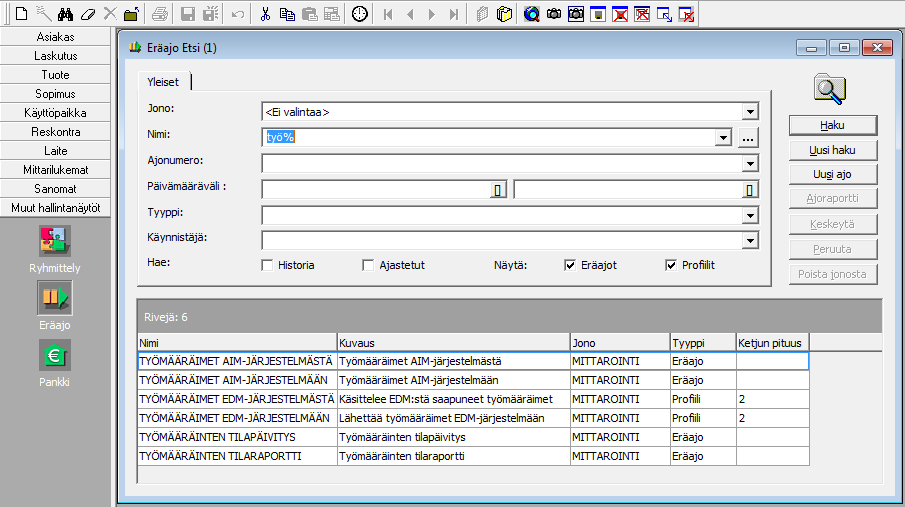Image resolution: width=905 pixels, height=507 pixels.
Task: Go to first record with the toolbar arrow
Action: click(388, 14)
